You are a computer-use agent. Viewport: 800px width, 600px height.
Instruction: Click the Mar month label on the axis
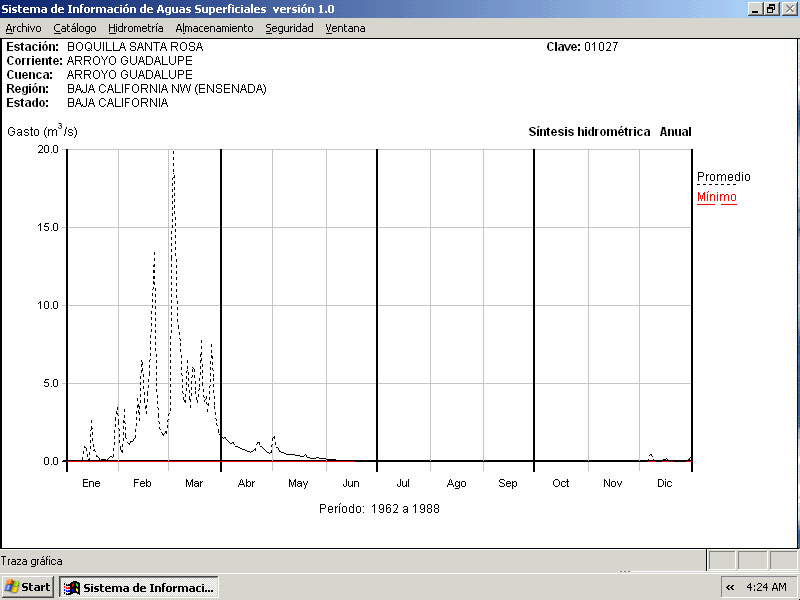tap(194, 484)
